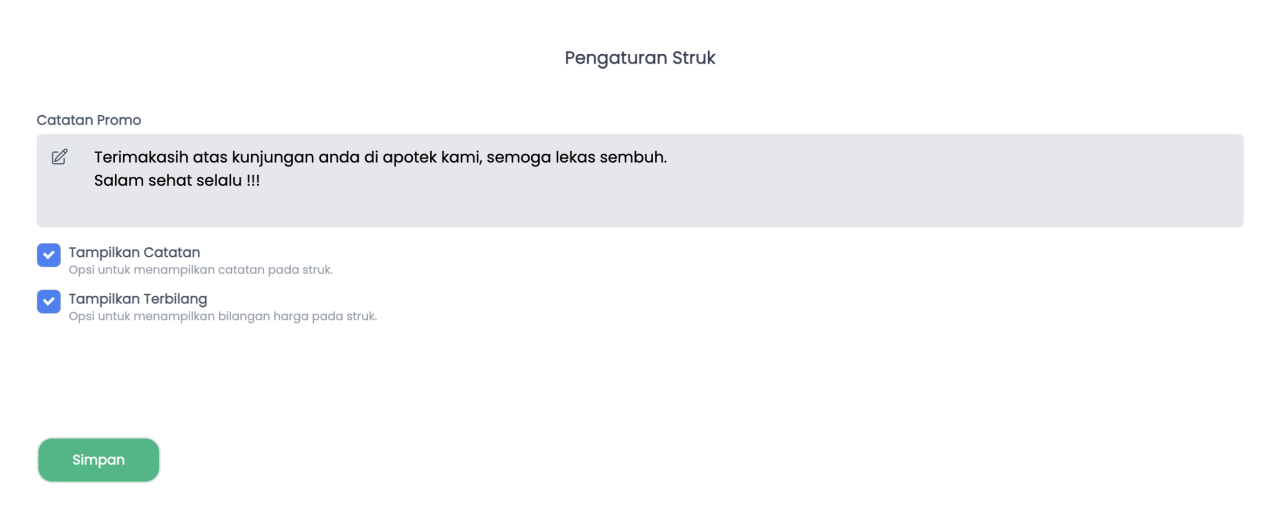1280x513 pixels.
Task: Uncheck the Tampilkan Catatan checkbox
Action: tap(49, 255)
